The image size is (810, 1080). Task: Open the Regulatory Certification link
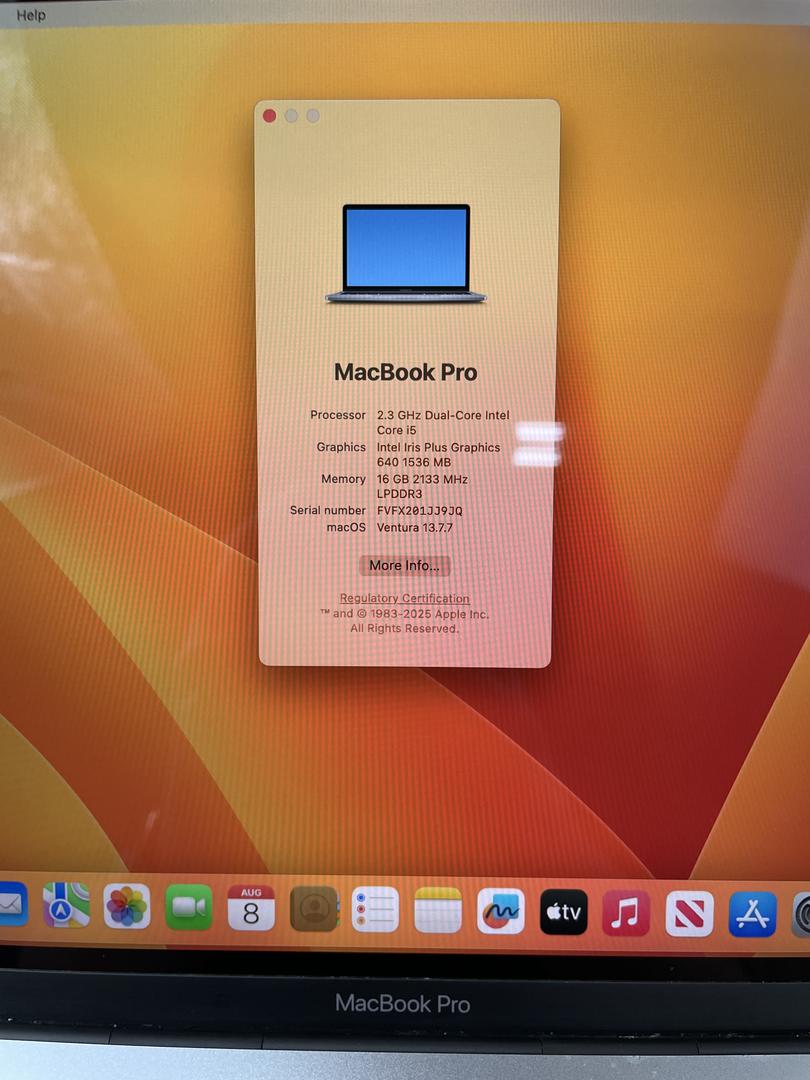405,598
